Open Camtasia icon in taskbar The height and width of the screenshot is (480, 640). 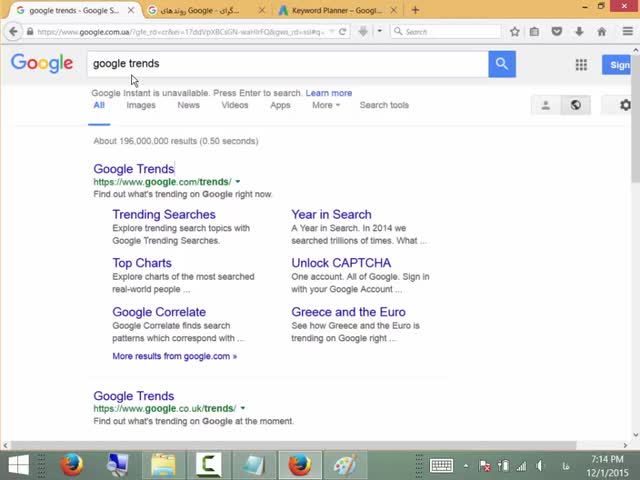coord(209,465)
